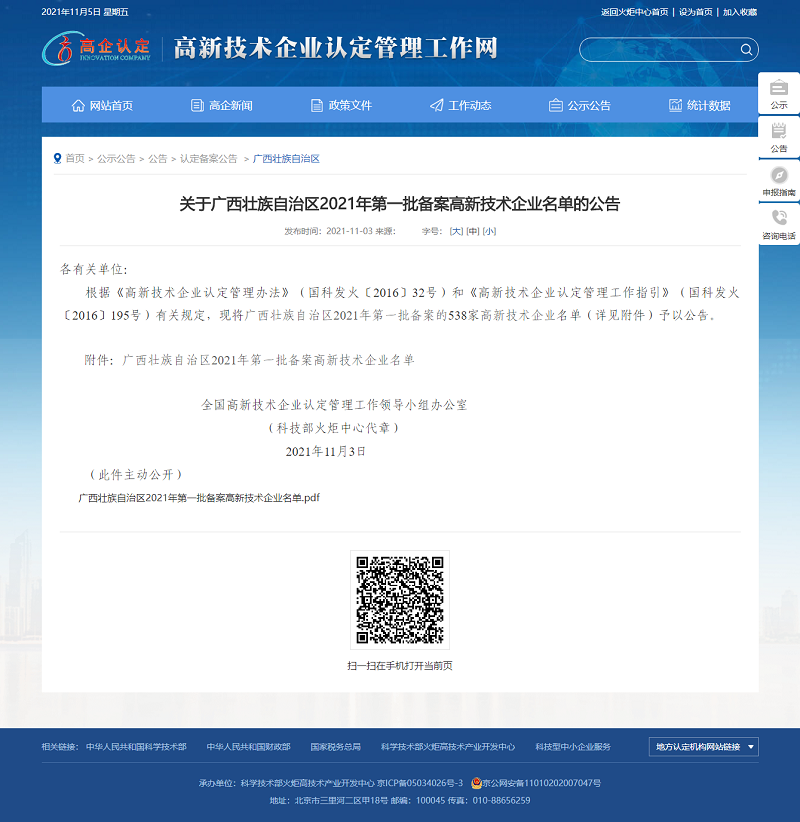Image resolution: width=800 pixels, height=822 pixels.
Task: Open the 公示 sidebar panel icon
Action: 781,89
